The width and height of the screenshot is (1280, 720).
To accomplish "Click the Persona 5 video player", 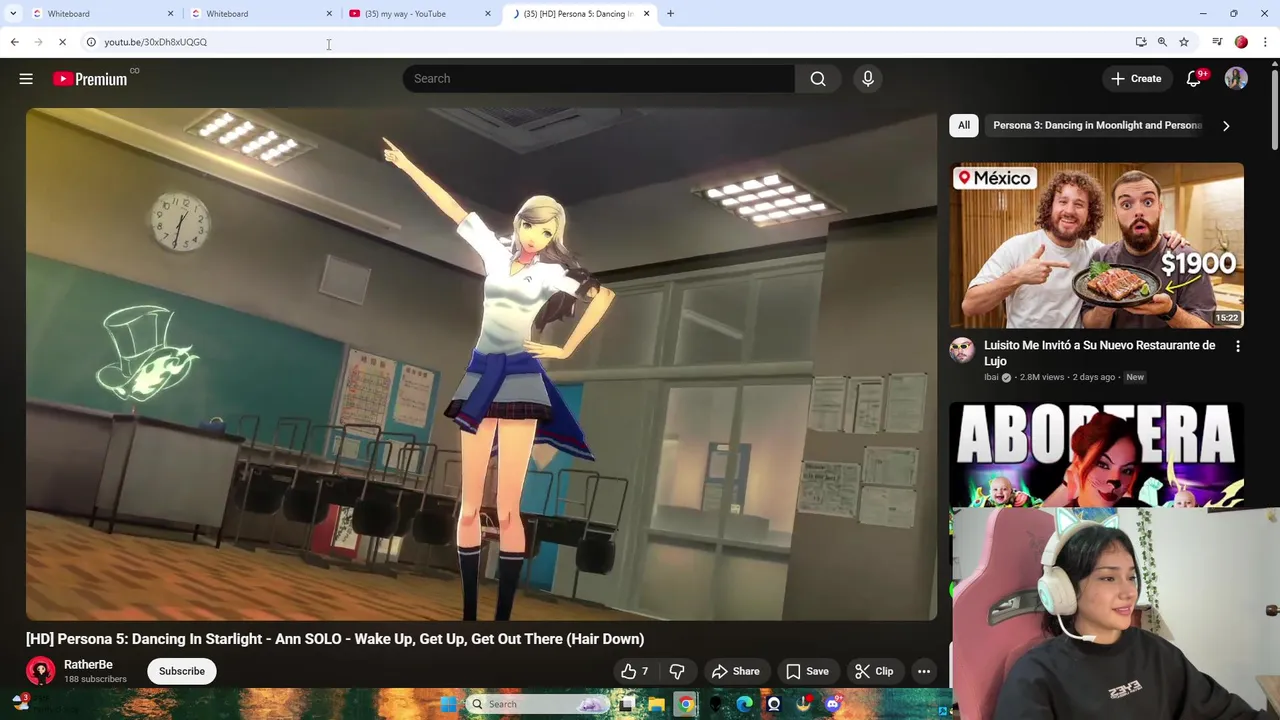I will pyautogui.click(x=481, y=364).
